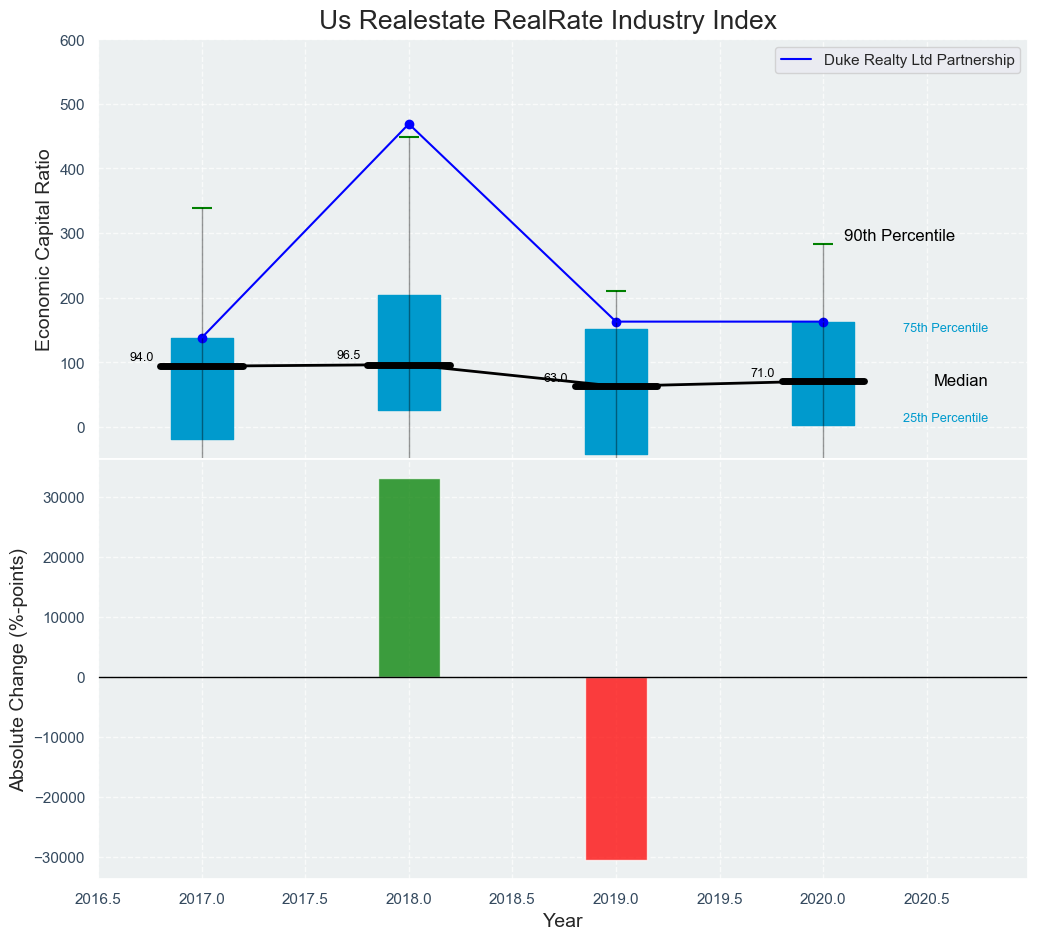Screen dimensions: 1038x940
Task: Click the green 90th percentile cap for 2017
Action: pyautogui.click(x=202, y=208)
